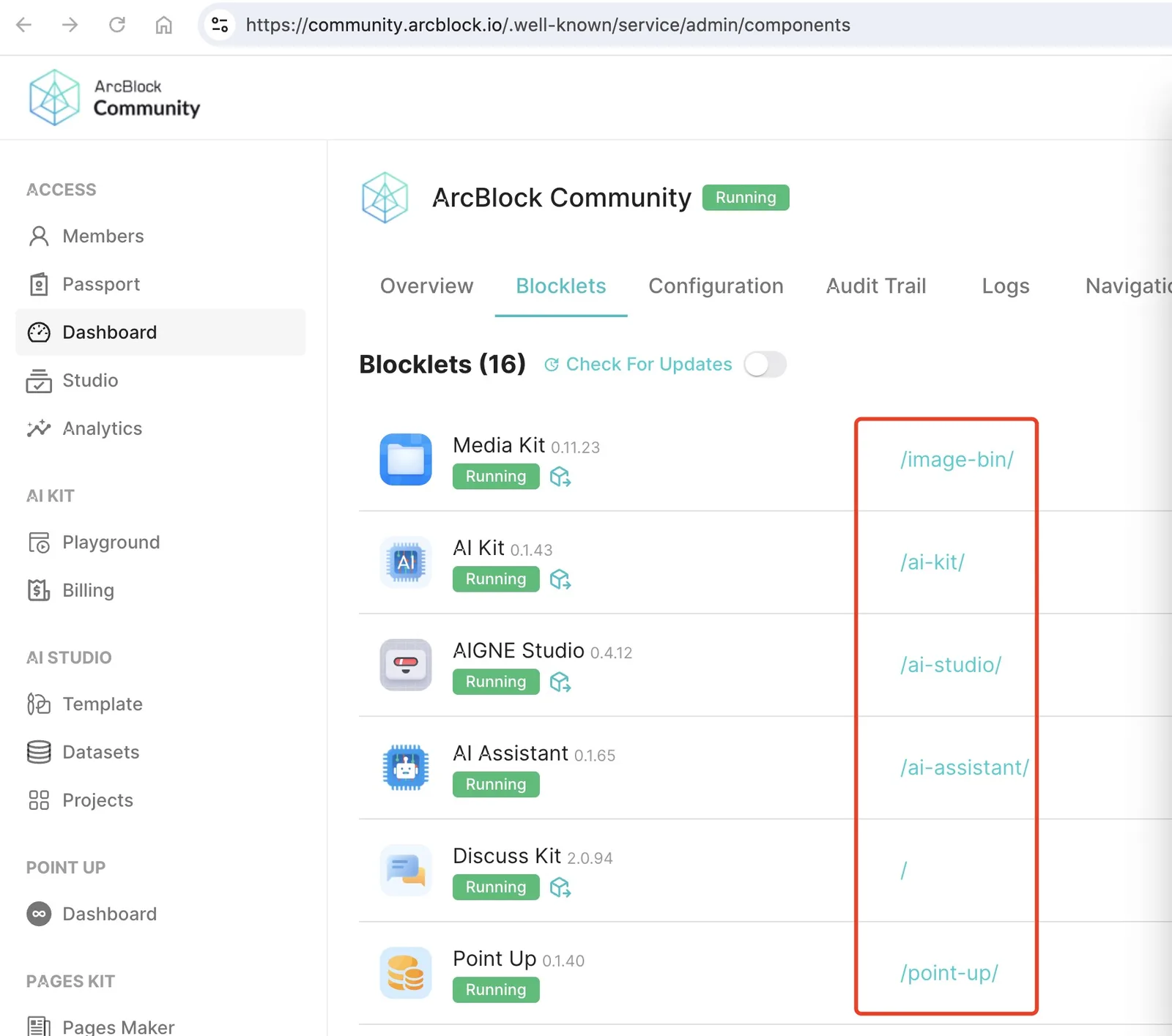Open Members in the Access sidebar section

click(160, 236)
